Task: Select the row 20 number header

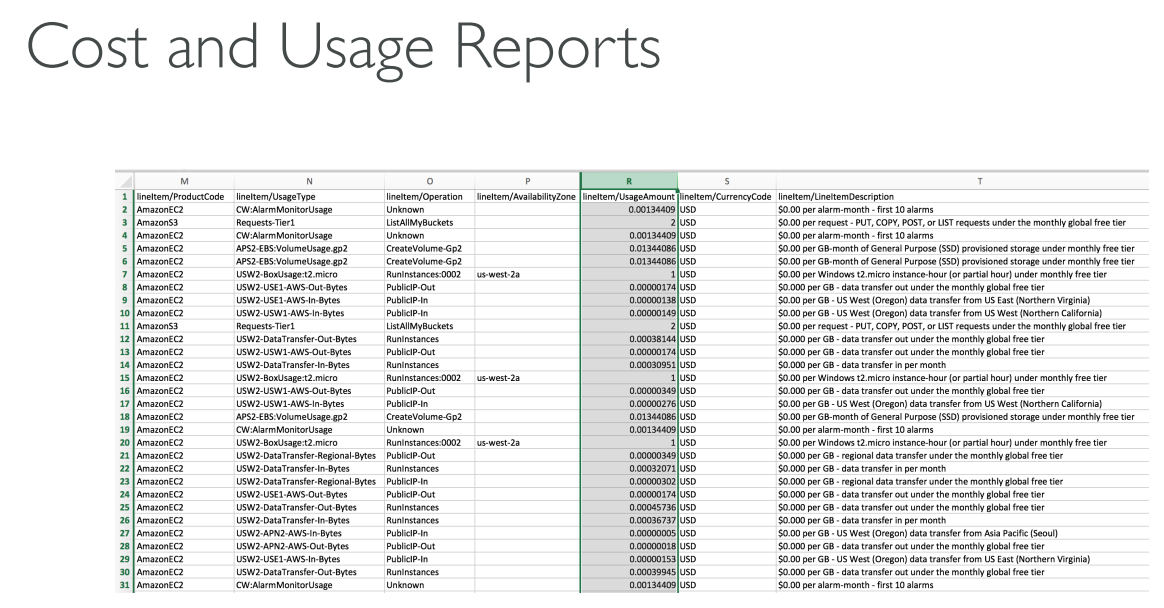Action: coord(124,443)
